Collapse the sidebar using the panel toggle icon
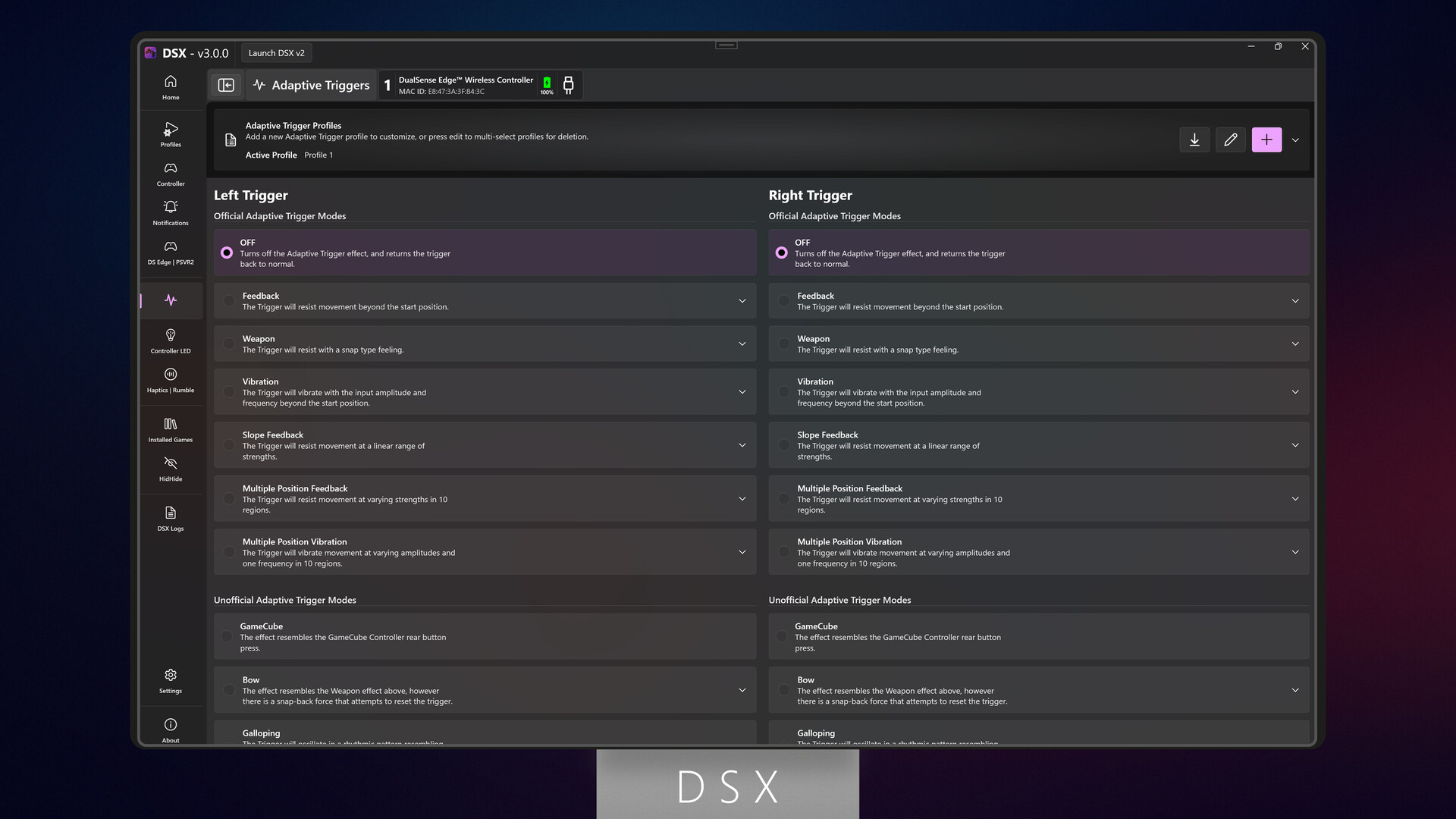Screen dimensions: 1456x819 pyautogui.click(x=226, y=85)
